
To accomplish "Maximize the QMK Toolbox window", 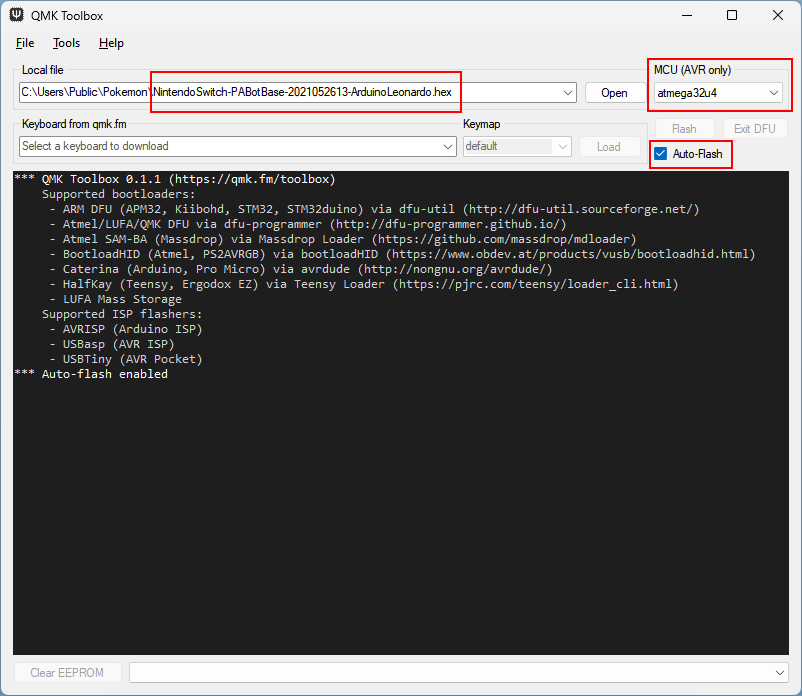I will [x=732, y=16].
